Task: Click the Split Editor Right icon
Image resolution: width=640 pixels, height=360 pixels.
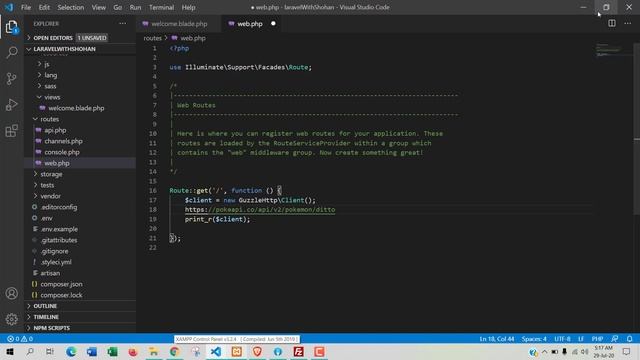Action: click(x=611, y=23)
